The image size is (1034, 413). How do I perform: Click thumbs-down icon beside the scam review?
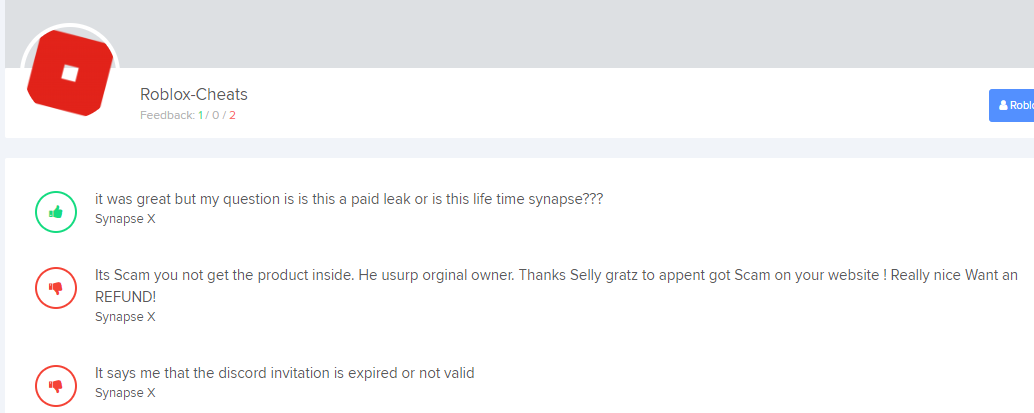coord(56,288)
